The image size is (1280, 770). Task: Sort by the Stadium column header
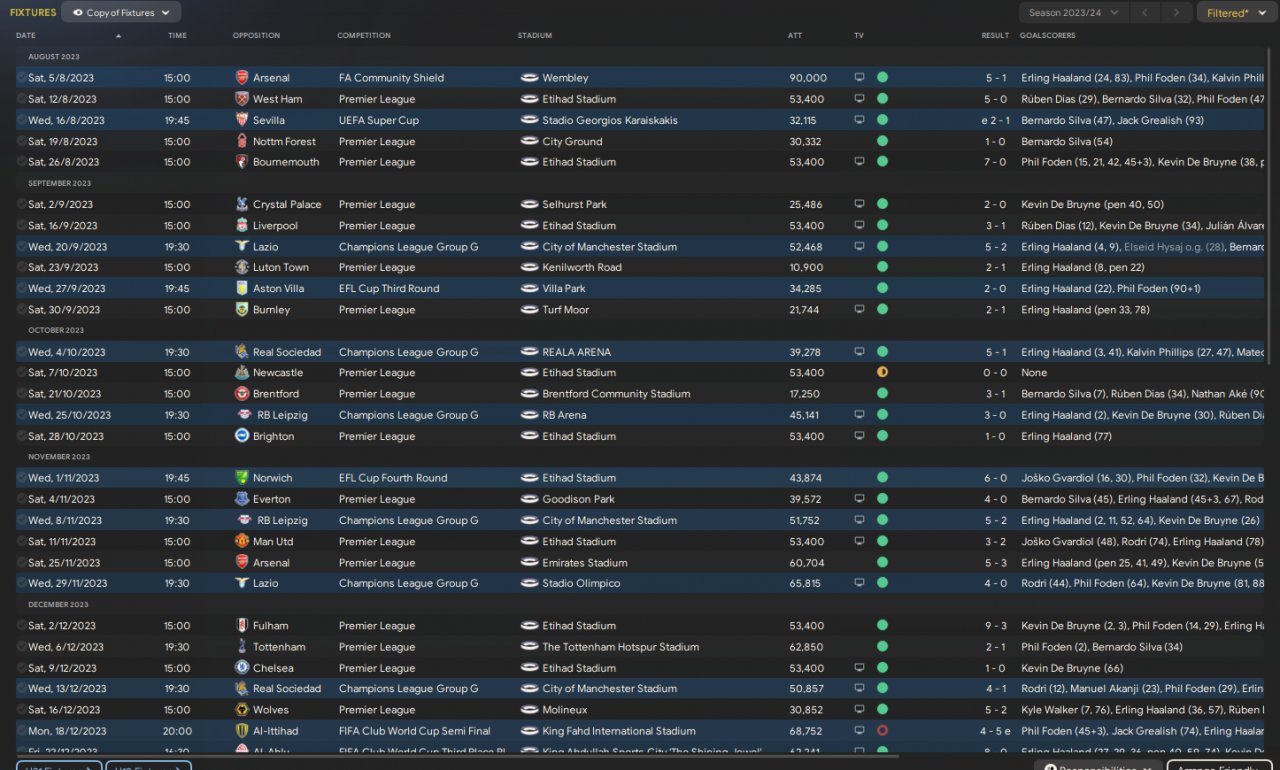click(535, 36)
